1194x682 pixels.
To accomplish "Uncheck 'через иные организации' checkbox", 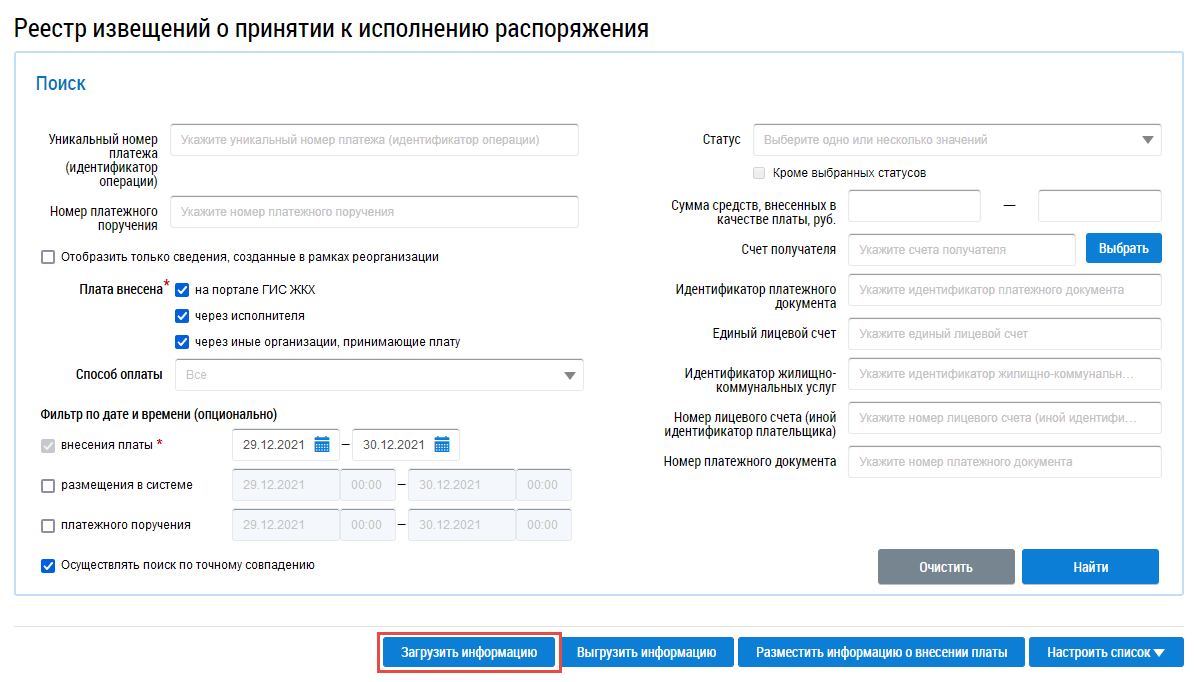I will click(x=182, y=342).
